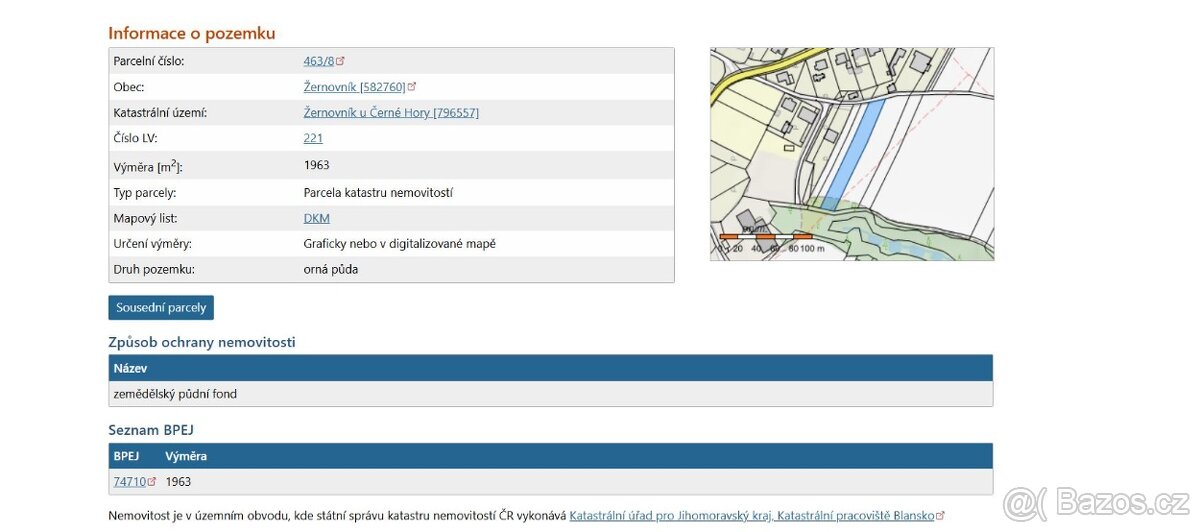Image resolution: width=1200 pixels, height=532 pixels.
Task: Click the 'Název' column header
Action: point(130,368)
